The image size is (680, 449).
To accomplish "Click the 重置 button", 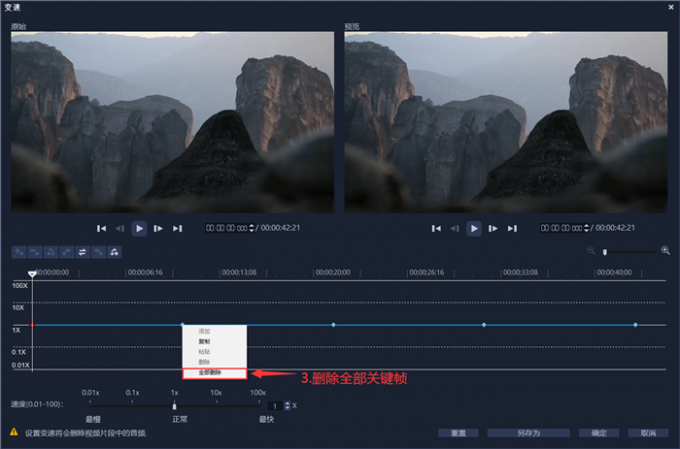I will 455,433.
